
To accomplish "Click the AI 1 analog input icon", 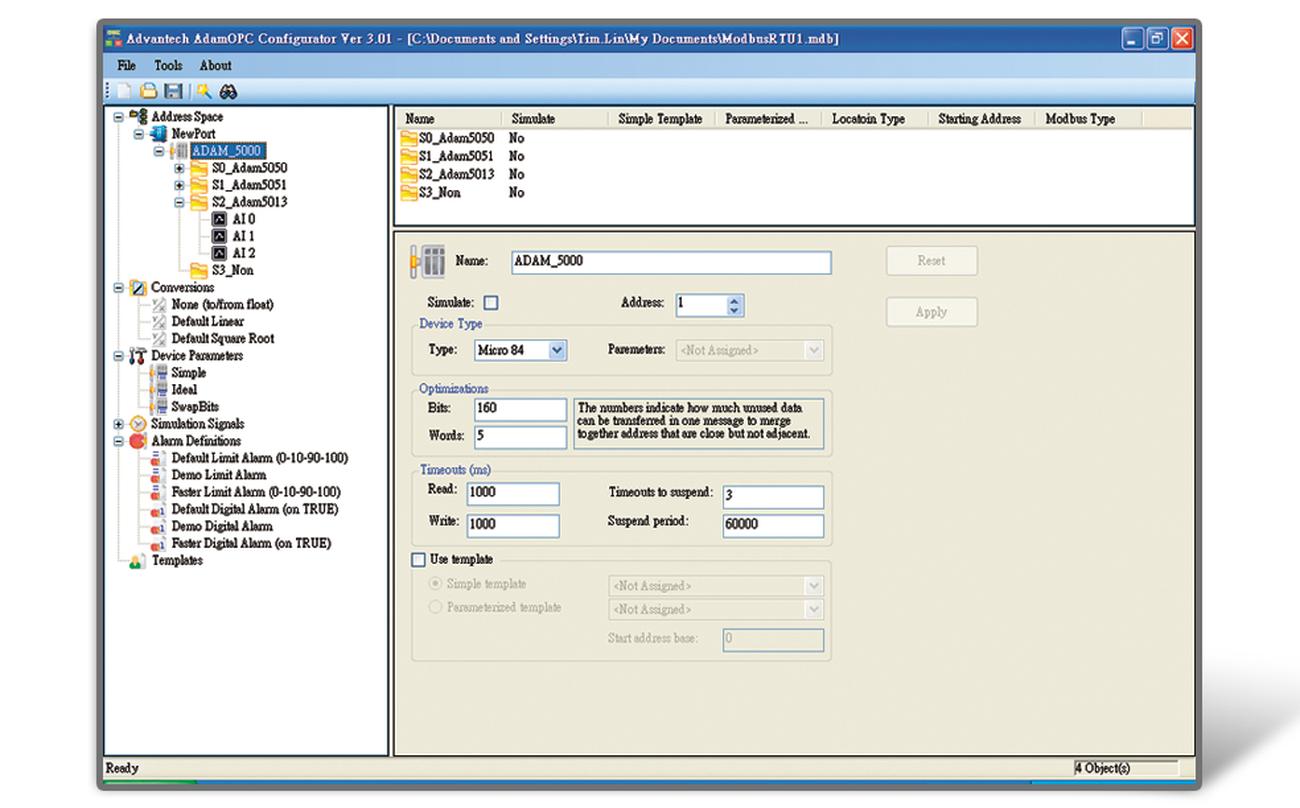I will [220, 236].
